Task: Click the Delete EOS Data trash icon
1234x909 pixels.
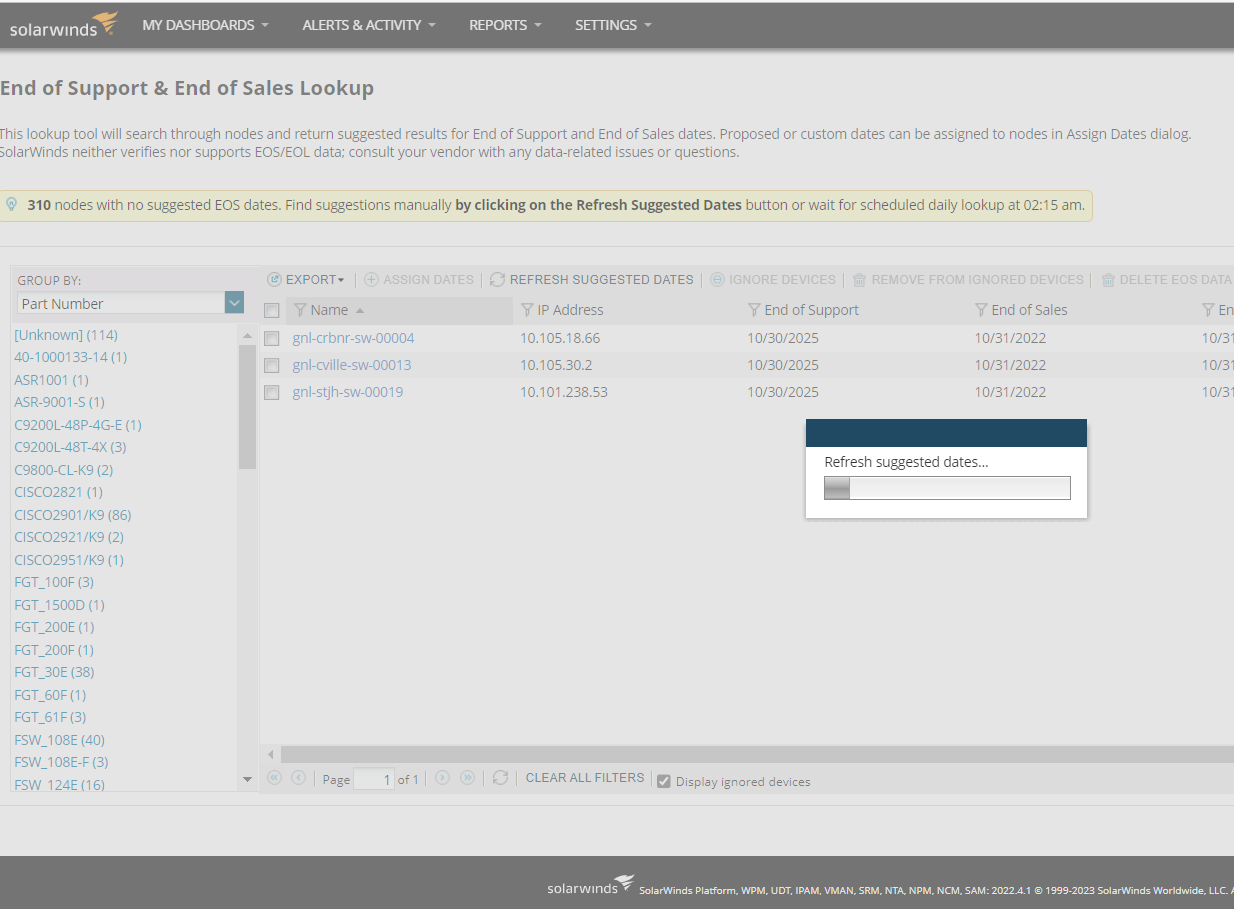Action: (1108, 280)
